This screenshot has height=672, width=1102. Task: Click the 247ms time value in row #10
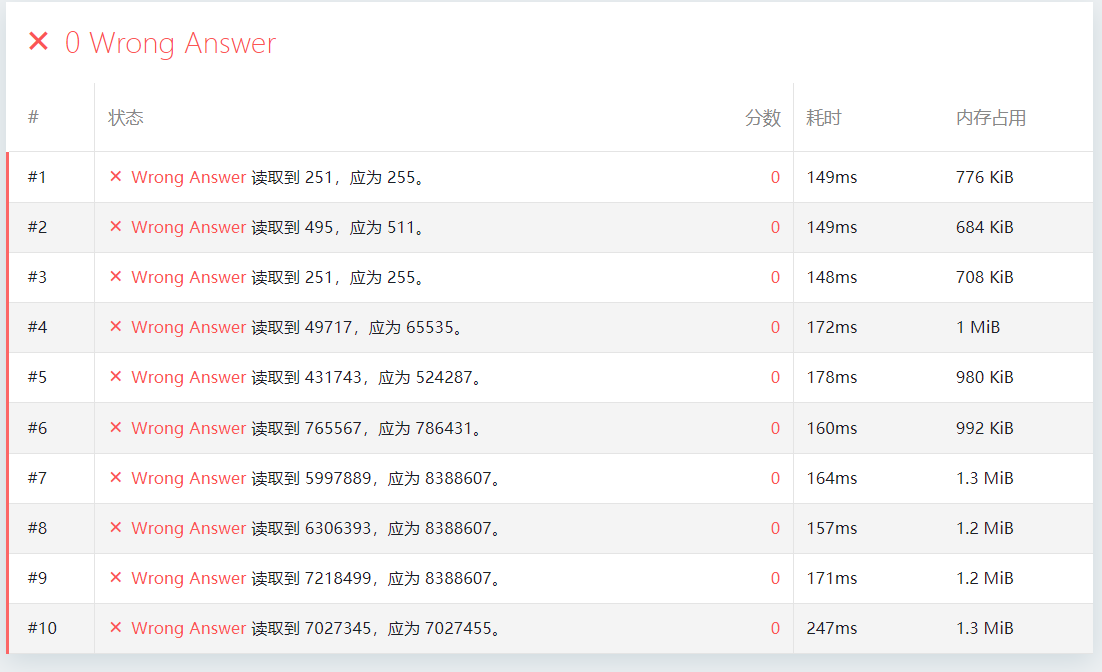832,628
